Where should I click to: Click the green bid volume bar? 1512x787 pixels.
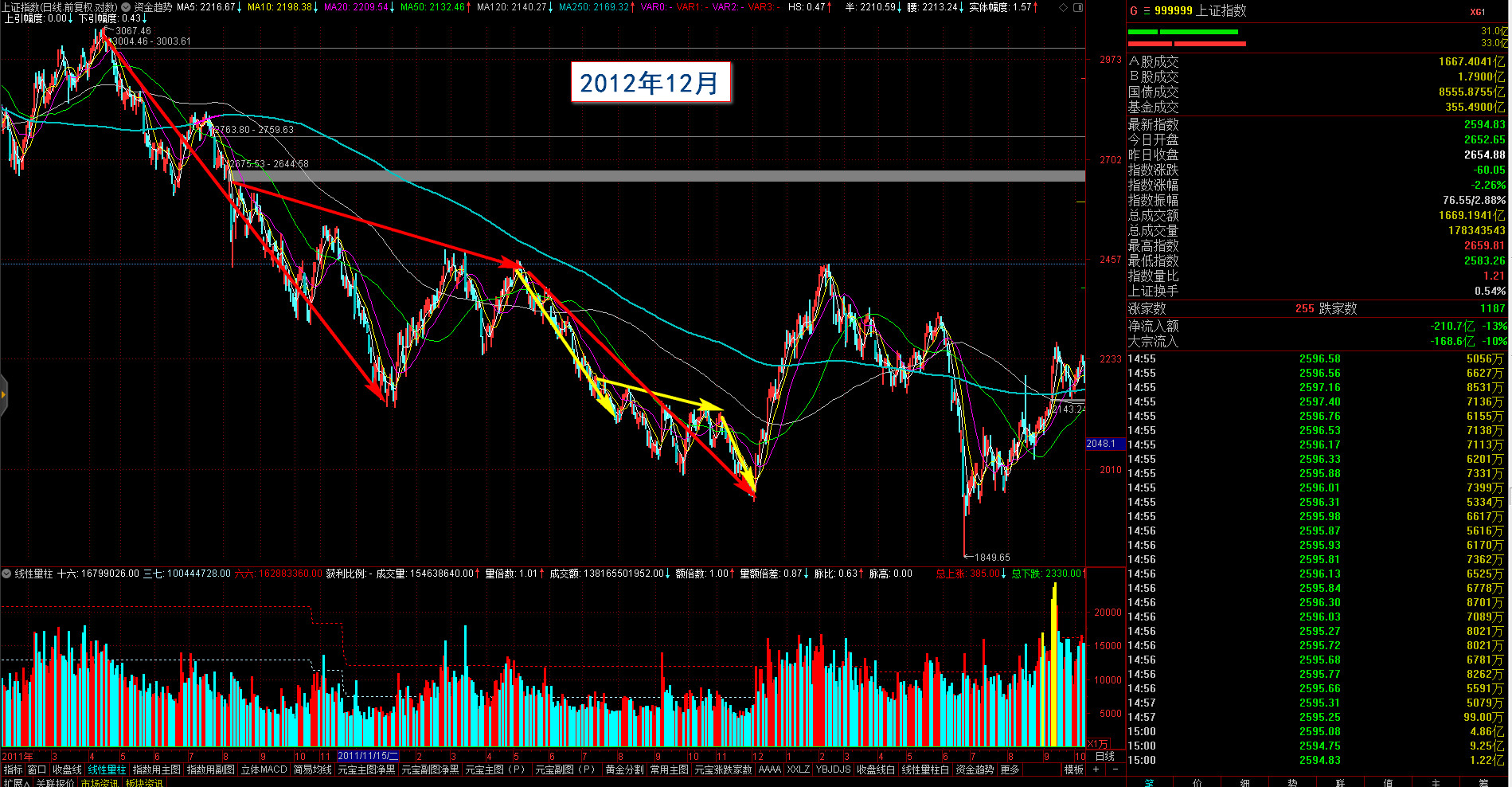(1183, 32)
